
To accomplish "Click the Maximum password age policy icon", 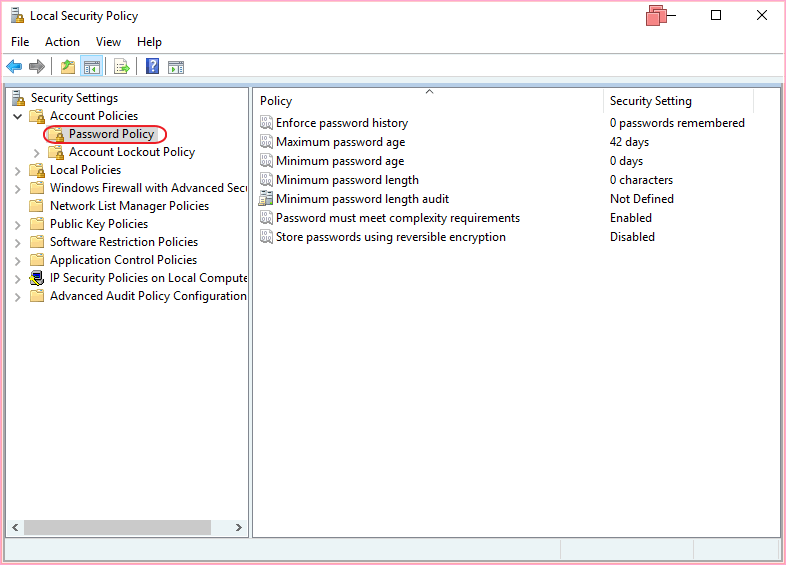I will (266, 142).
